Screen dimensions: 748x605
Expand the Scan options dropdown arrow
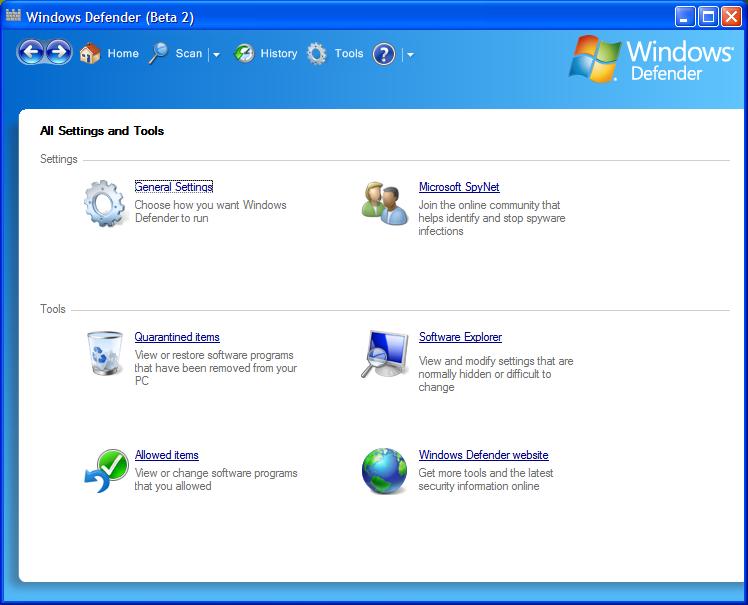(216, 54)
